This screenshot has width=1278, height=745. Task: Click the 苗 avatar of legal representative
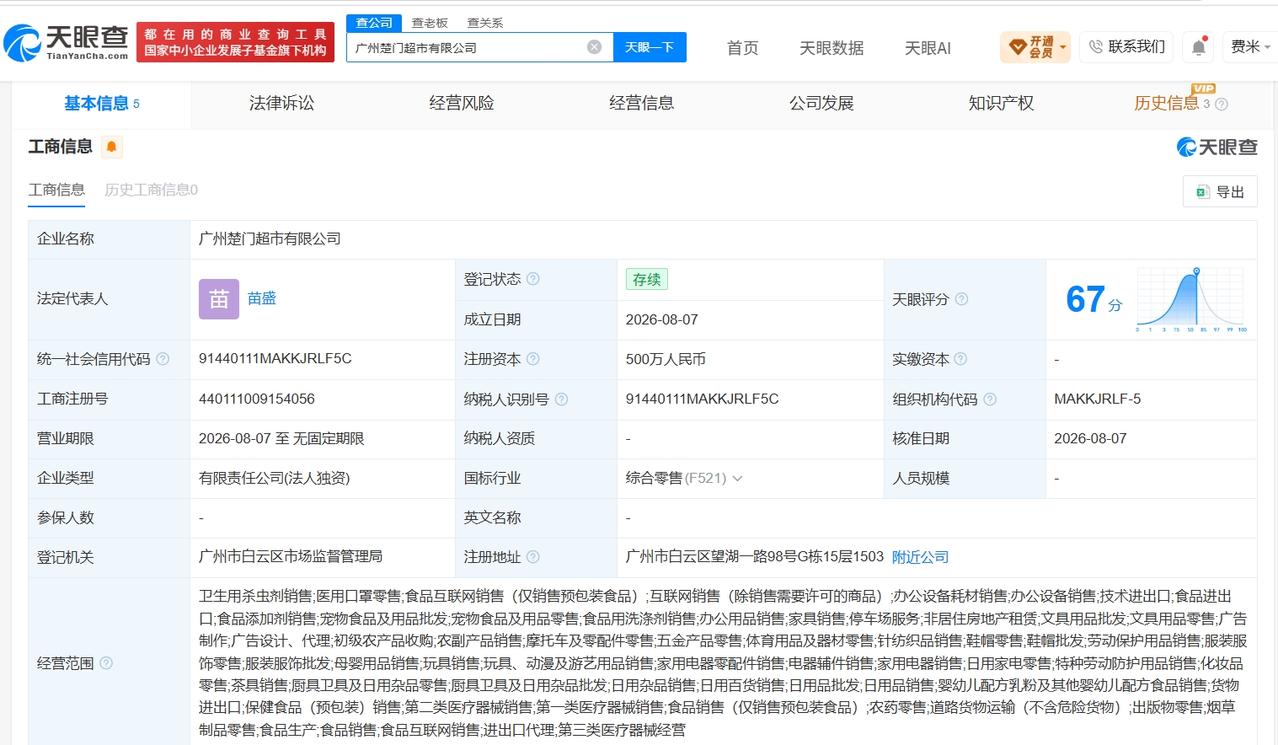[219, 299]
